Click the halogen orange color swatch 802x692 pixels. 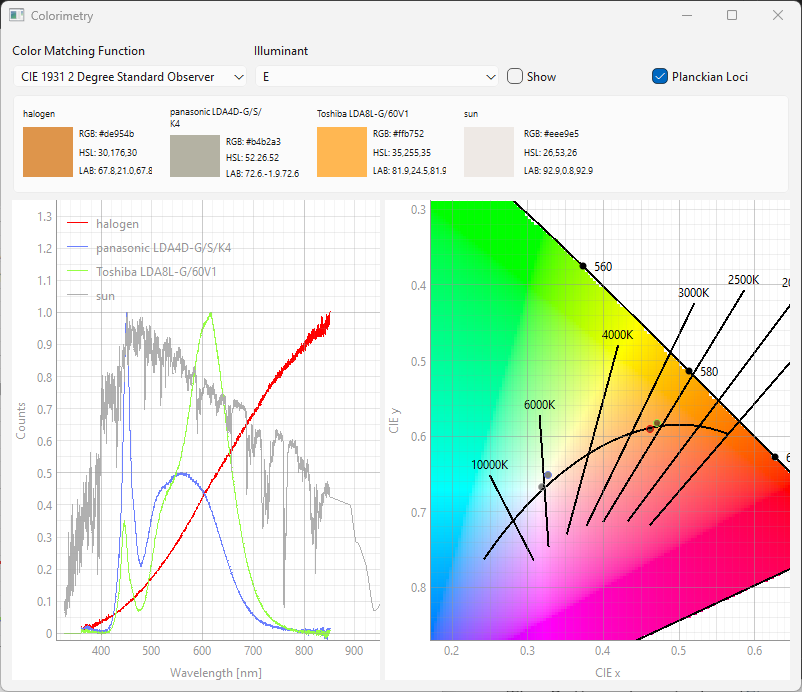pyautogui.click(x=47, y=152)
